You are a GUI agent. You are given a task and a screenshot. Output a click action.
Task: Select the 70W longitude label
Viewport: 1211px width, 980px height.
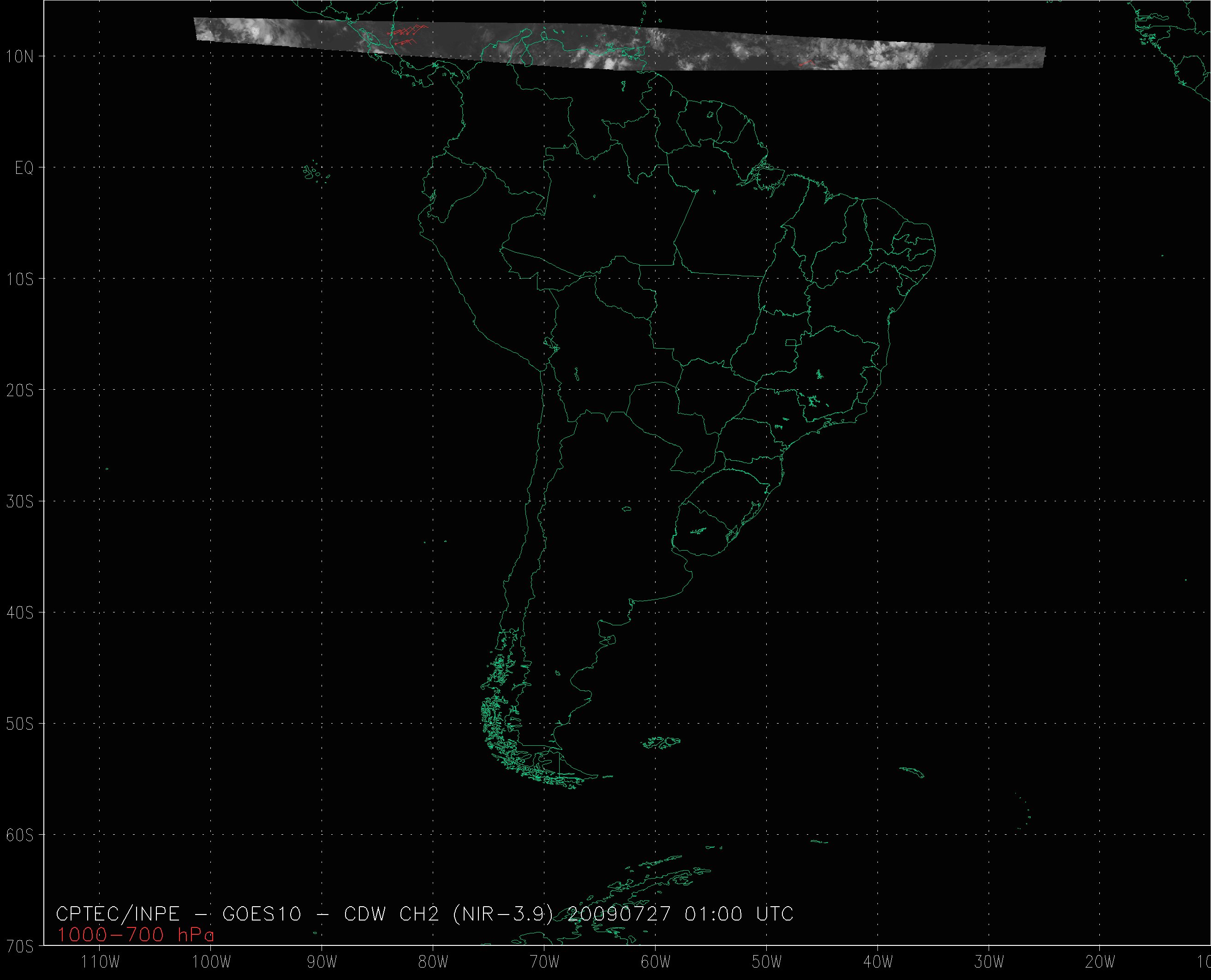click(x=544, y=962)
